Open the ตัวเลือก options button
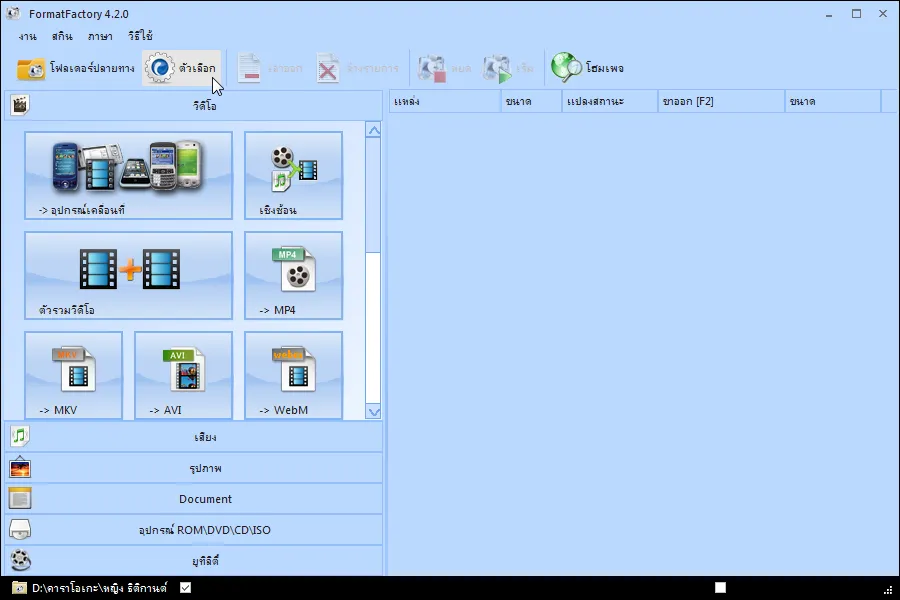 pyautogui.click(x=181, y=68)
